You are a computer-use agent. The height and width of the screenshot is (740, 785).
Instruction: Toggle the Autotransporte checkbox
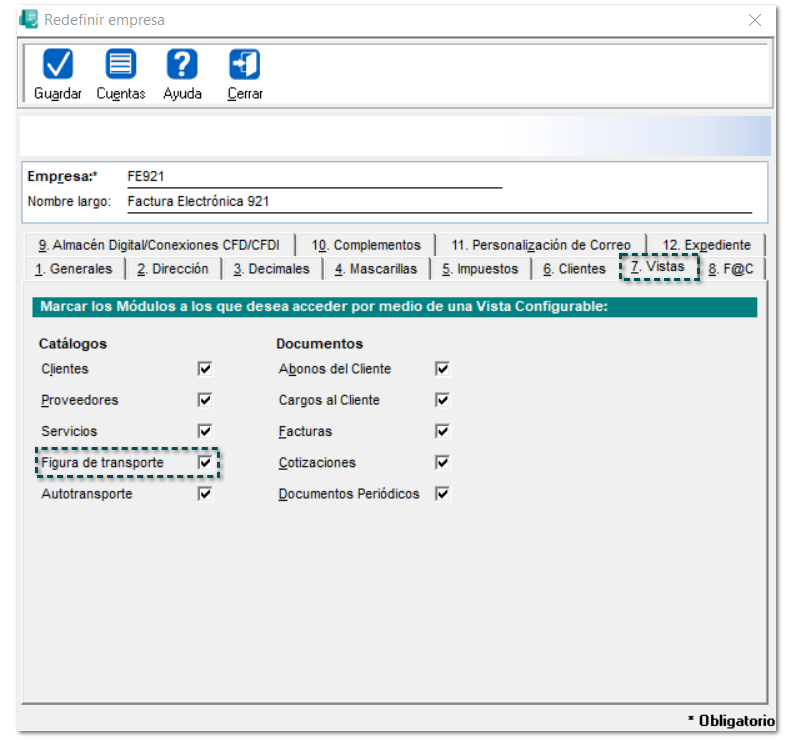point(205,494)
